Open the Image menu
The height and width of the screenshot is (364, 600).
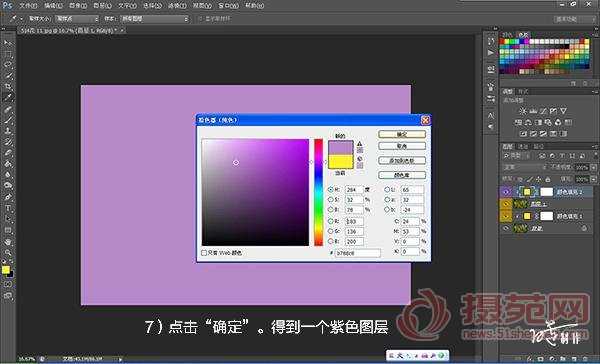tap(77, 6)
